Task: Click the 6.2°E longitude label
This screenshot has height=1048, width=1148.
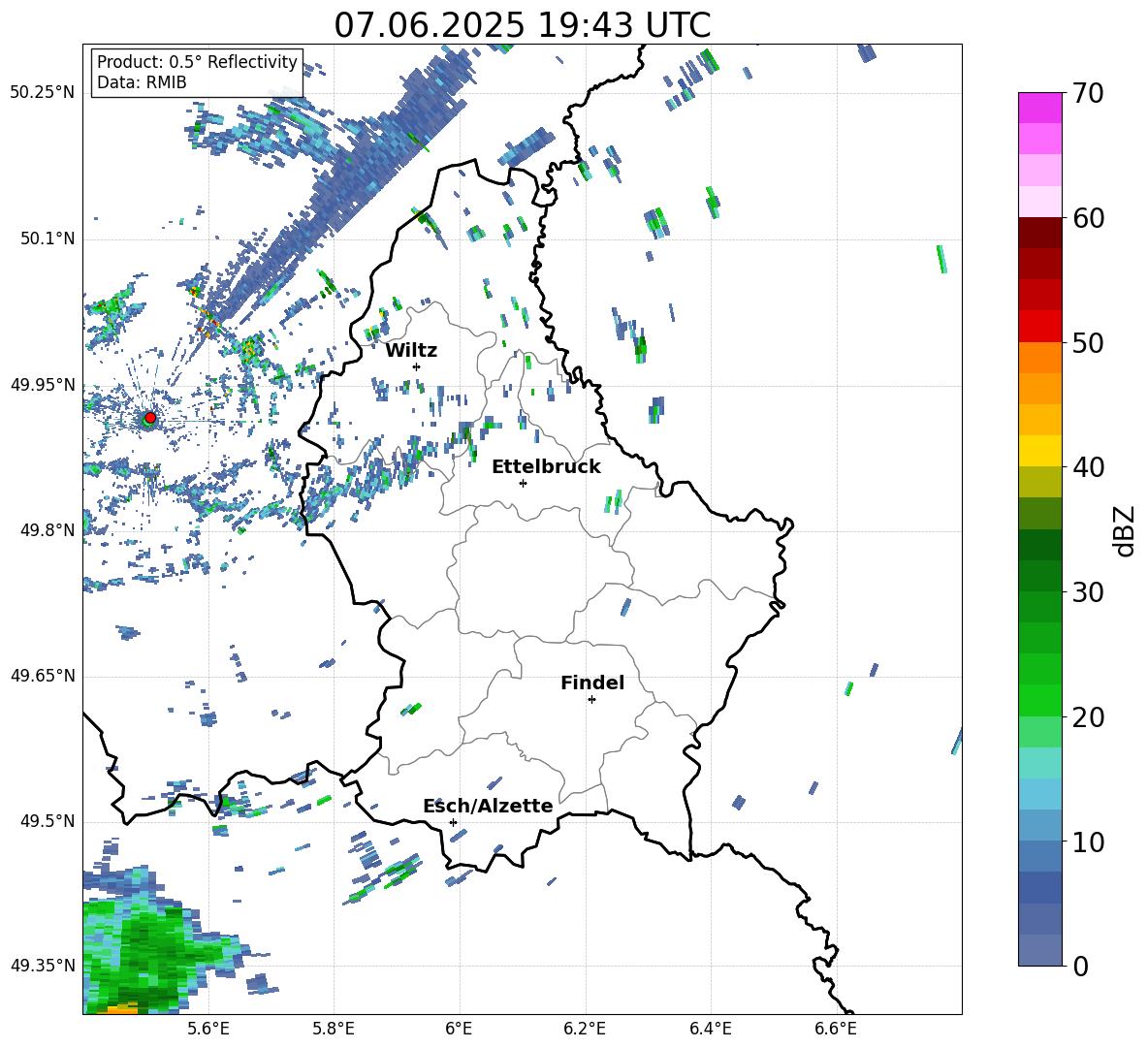Action: [585, 1029]
